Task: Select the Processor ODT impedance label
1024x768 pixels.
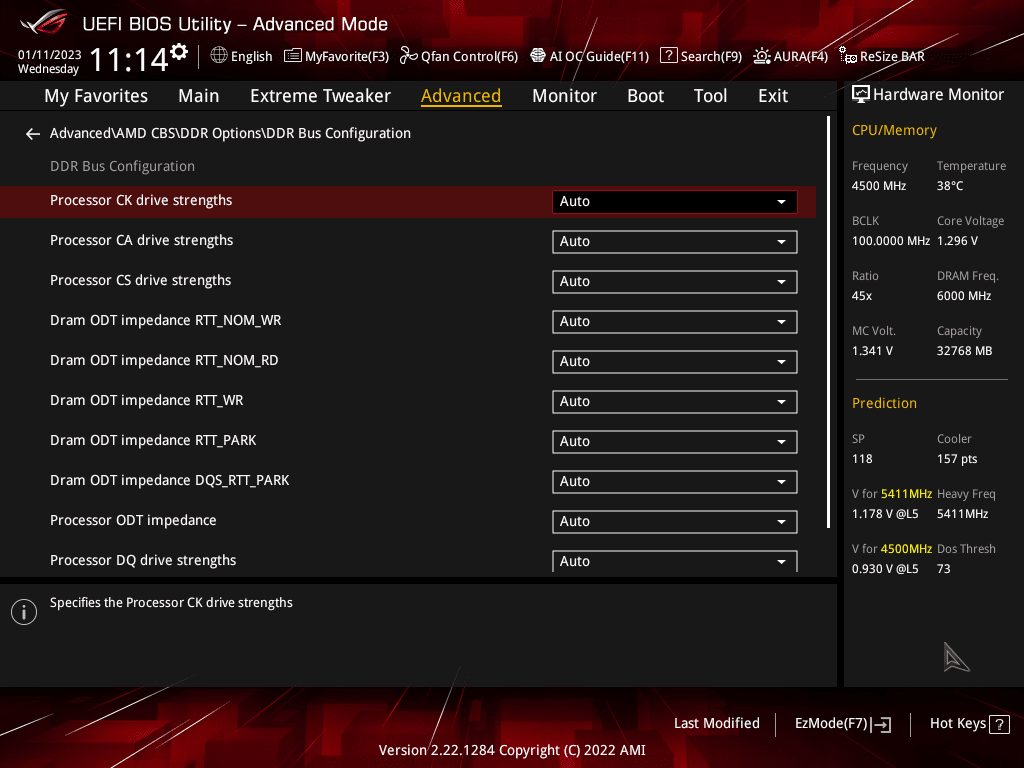Action: click(x=133, y=520)
